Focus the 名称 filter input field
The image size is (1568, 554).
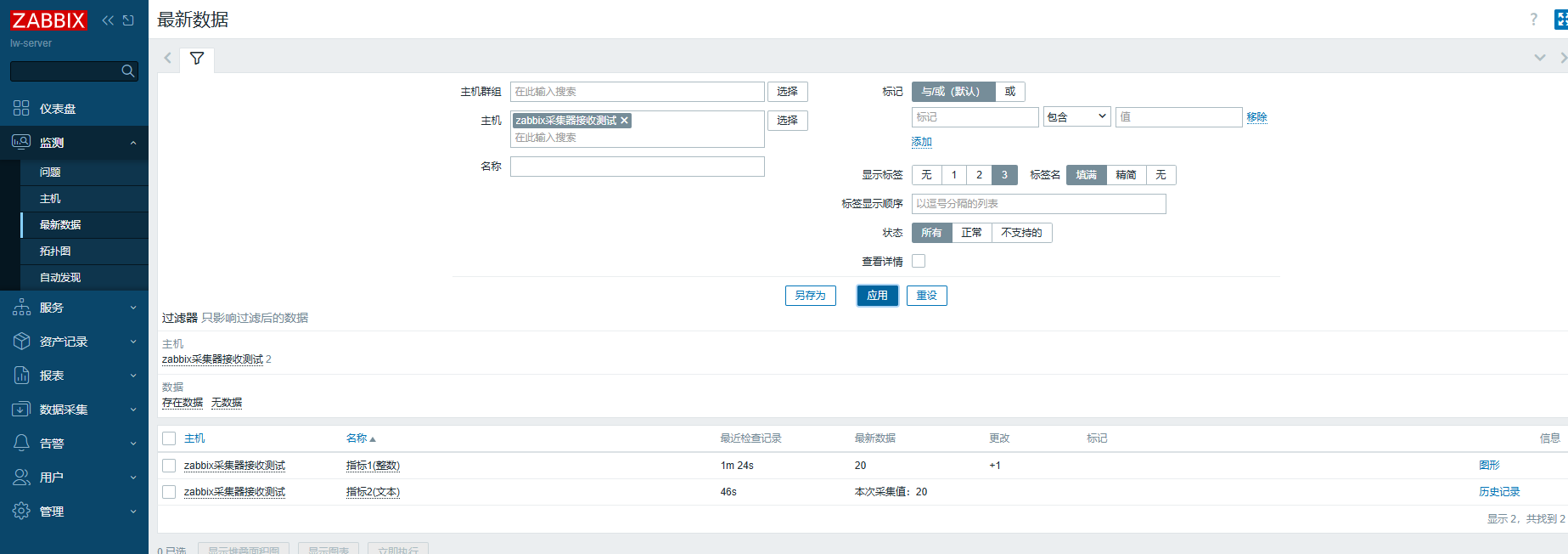click(638, 167)
